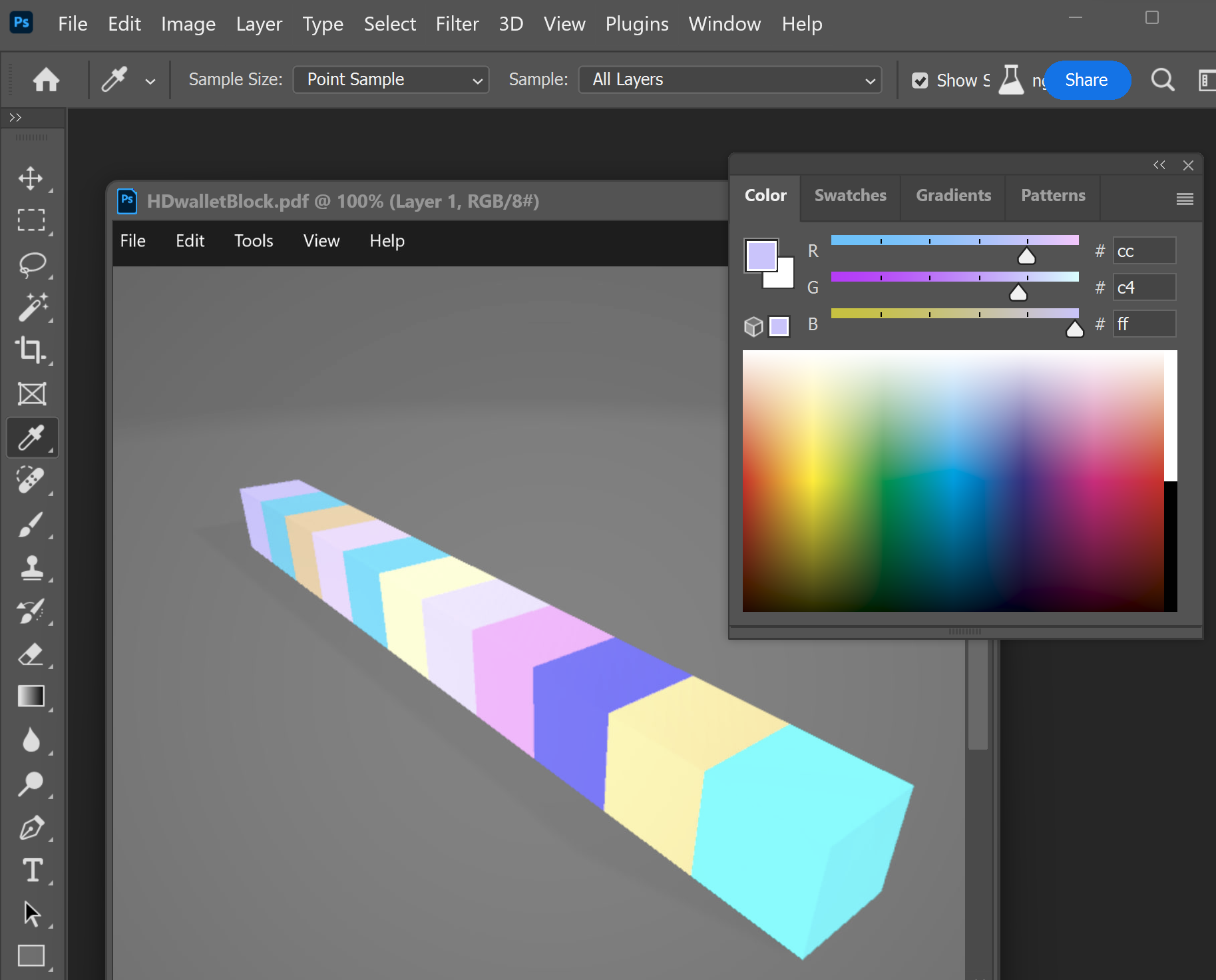1216x980 pixels.
Task: Switch to the Gradients tab
Action: pyautogui.click(x=953, y=196)
